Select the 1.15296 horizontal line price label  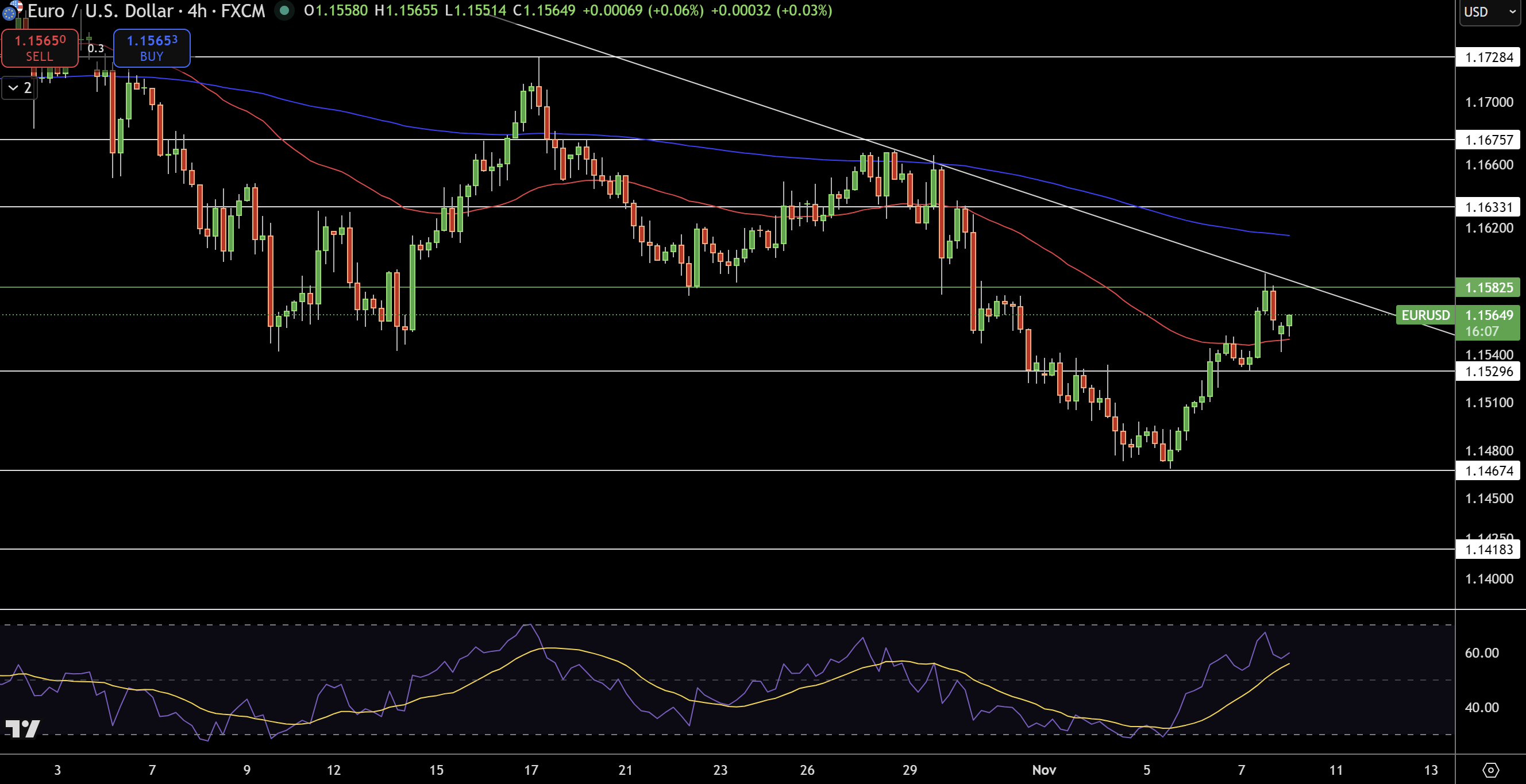pos(1488,371)
